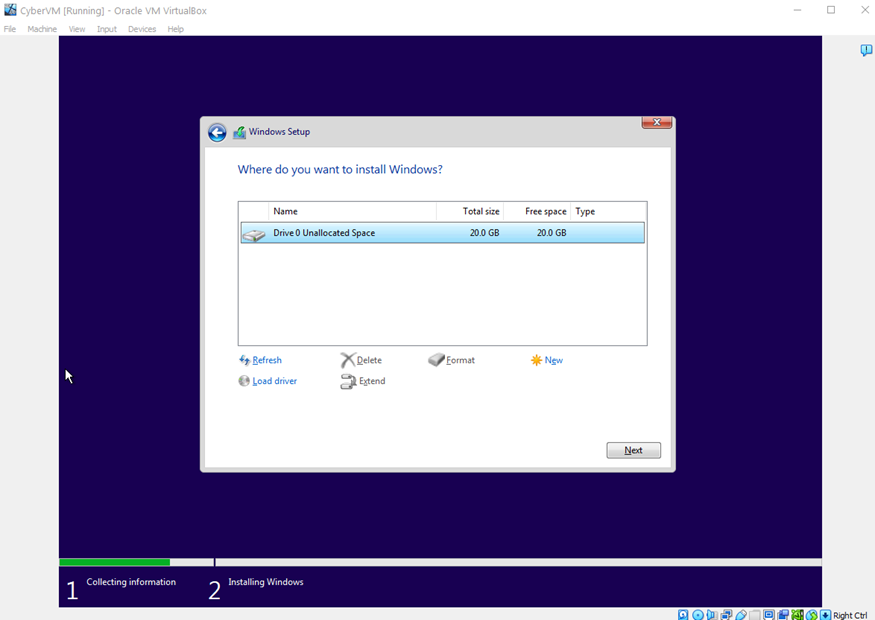Viewport: 875px width, 620px height.
Task: Click the blue back arrow in Windows Setup
Action: tap(217, 132)
